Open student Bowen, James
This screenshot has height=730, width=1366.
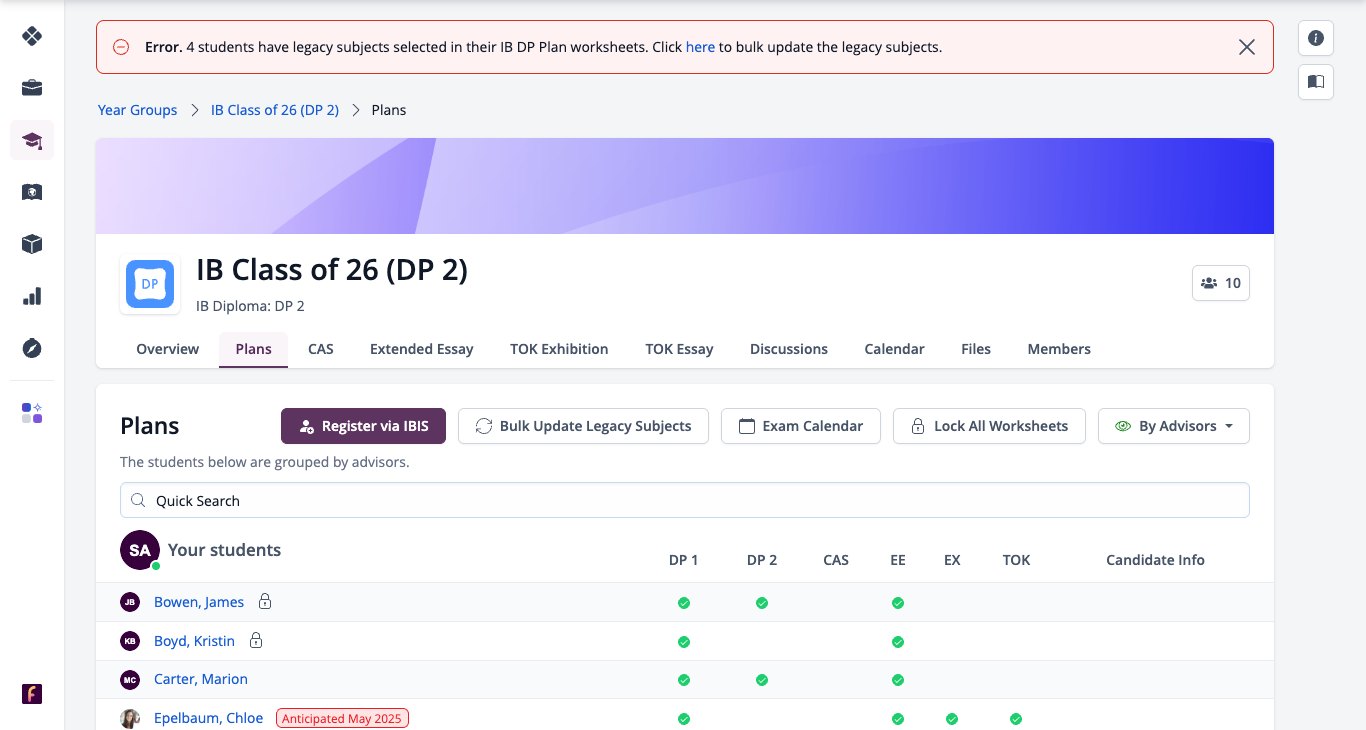pyautogui.click(x=199, y=602)
